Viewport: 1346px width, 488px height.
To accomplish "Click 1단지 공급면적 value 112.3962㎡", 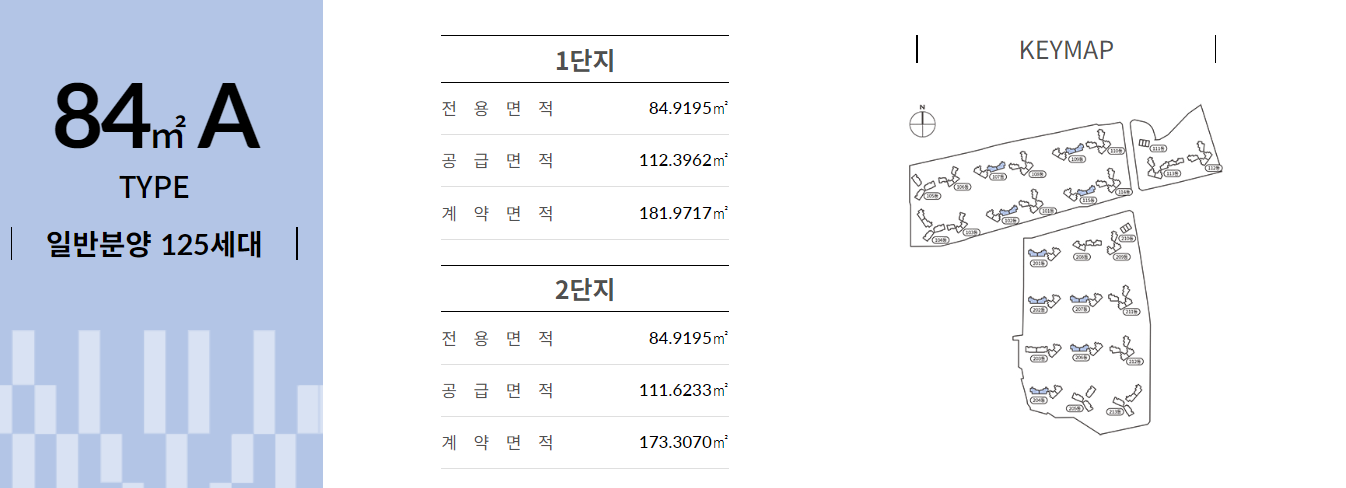I will (x=684, y=160).
